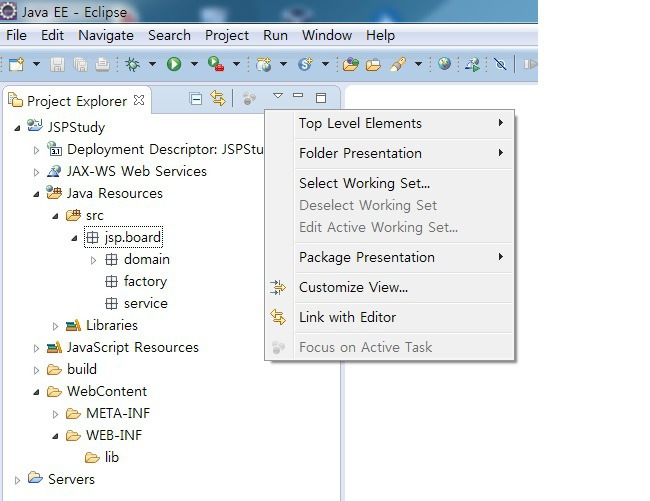Open the Help menu
This screenshot has height=501, width=650.
pos(380,36)
